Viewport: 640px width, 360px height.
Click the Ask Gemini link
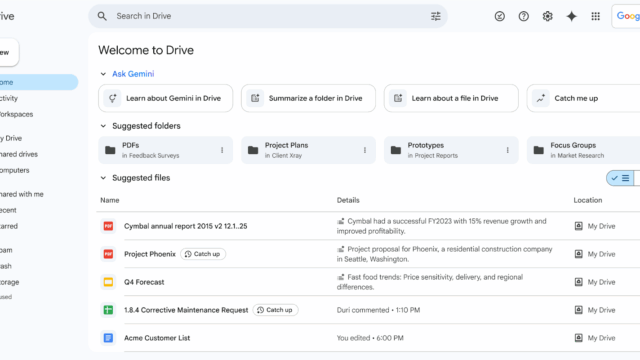click(133, 74)
